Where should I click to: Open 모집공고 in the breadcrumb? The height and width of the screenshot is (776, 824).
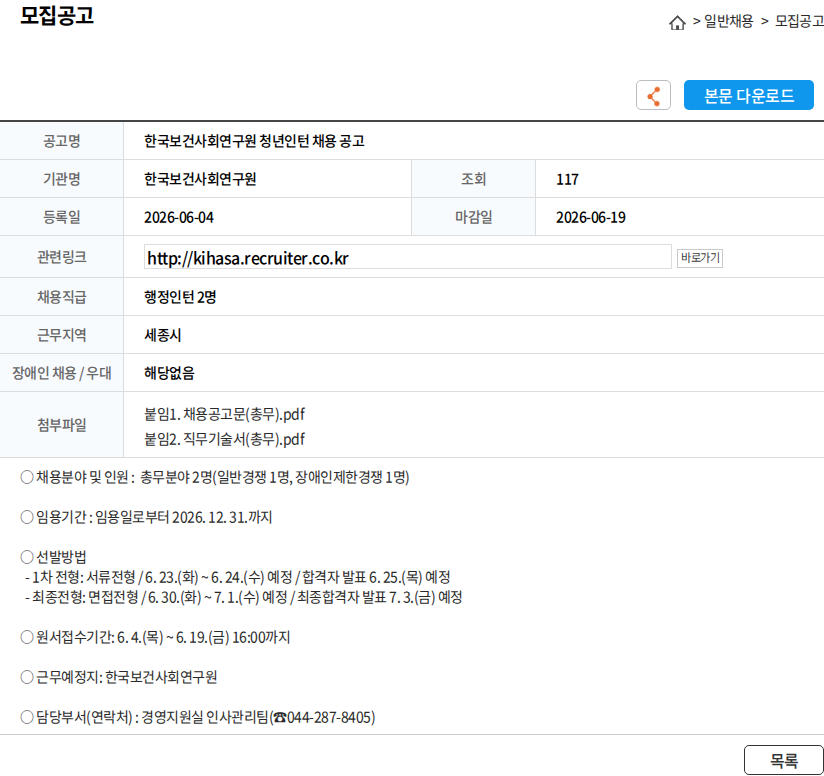799,21
